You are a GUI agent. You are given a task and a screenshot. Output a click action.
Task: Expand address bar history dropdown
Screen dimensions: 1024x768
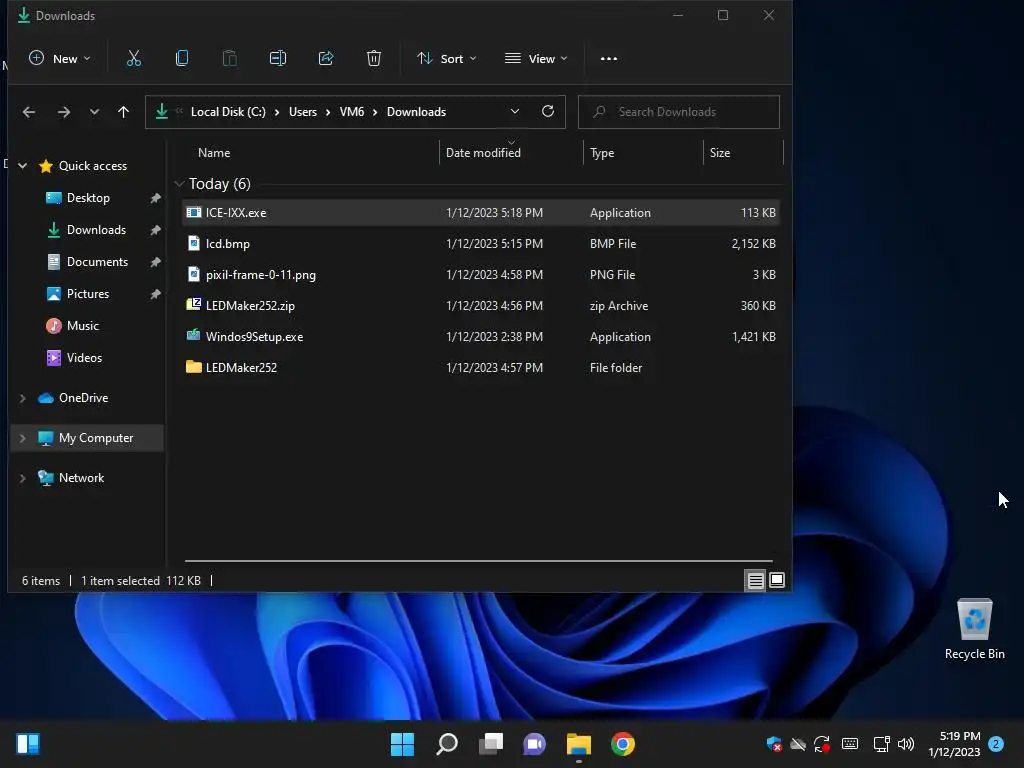tap(515, 111)
